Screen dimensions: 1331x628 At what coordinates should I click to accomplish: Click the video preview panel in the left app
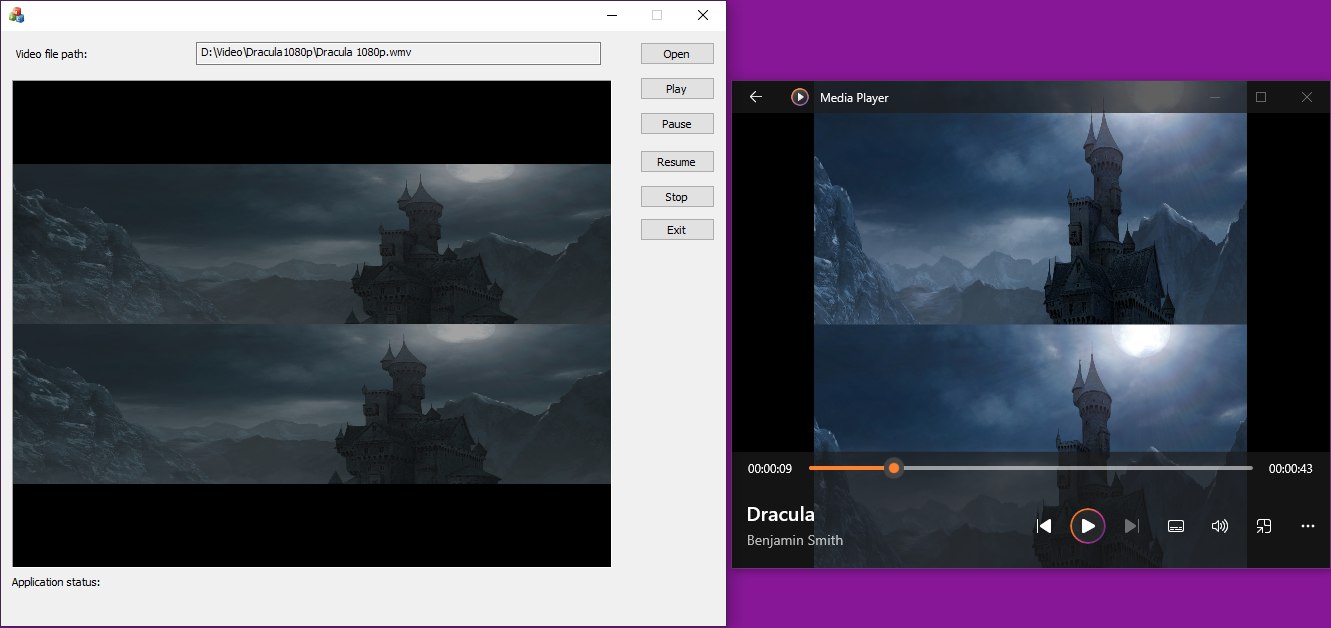click(x=312, y=324)
